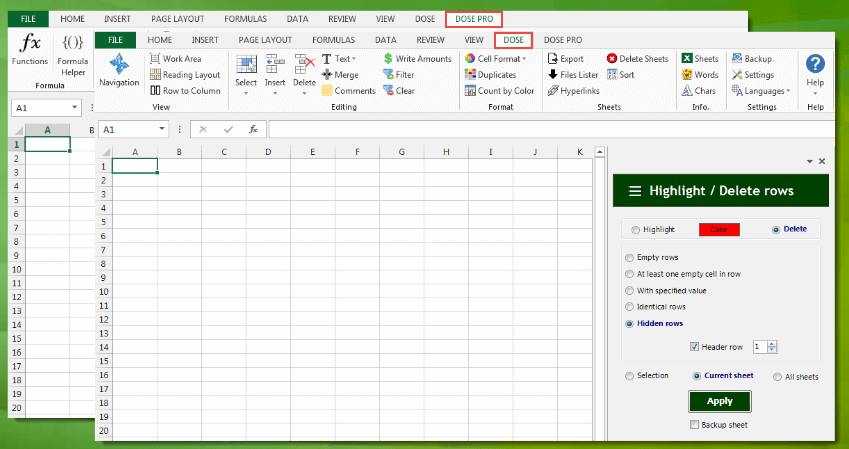Select cell A1 in front window
This screenshot has width=849, height=449.
click(135, 166)
